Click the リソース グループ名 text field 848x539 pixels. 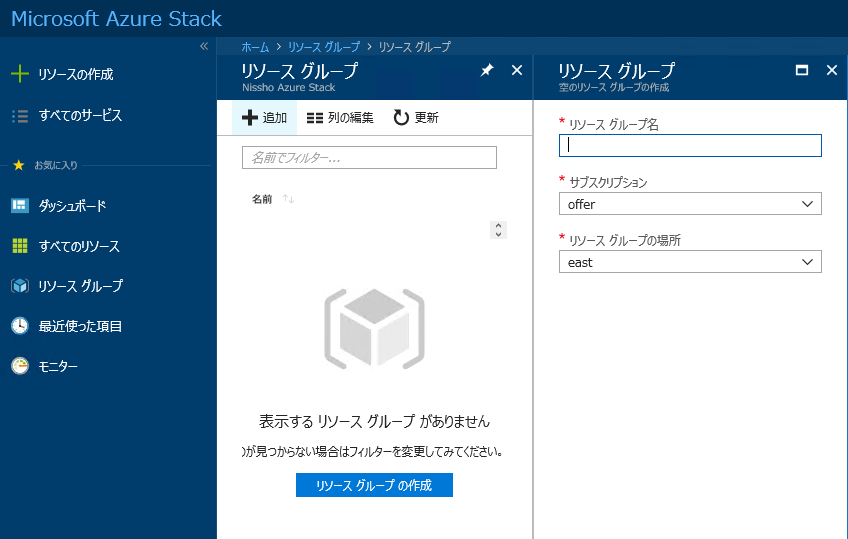click(690, 145)
